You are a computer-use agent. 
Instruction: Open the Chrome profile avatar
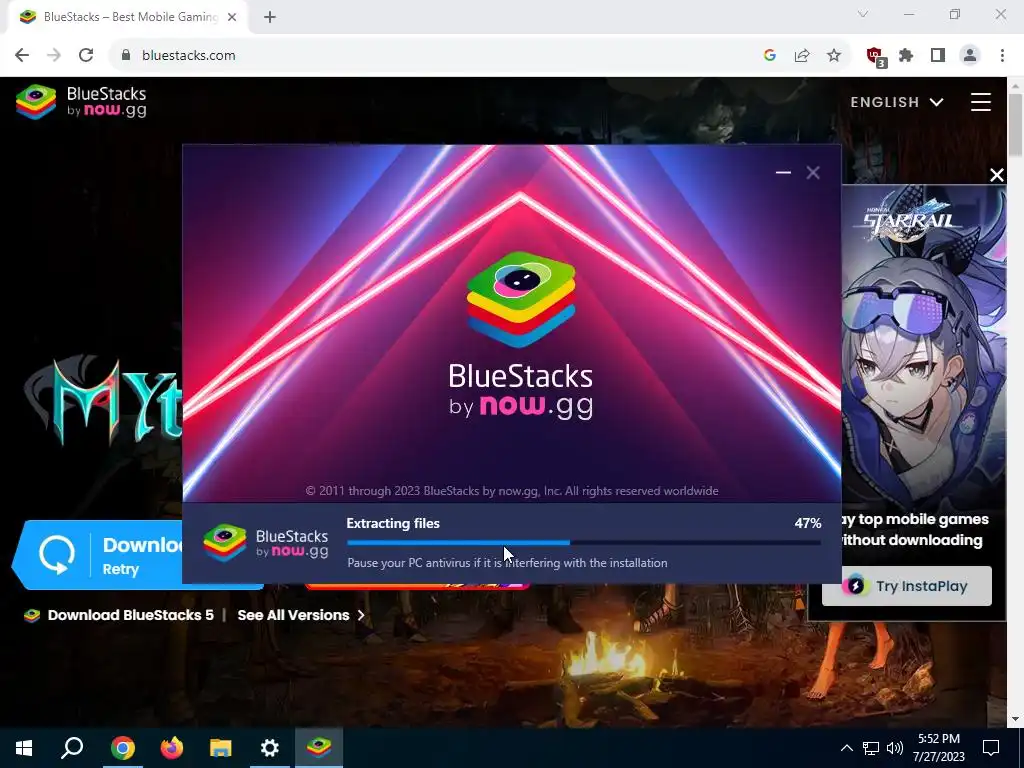coord(970,56)
